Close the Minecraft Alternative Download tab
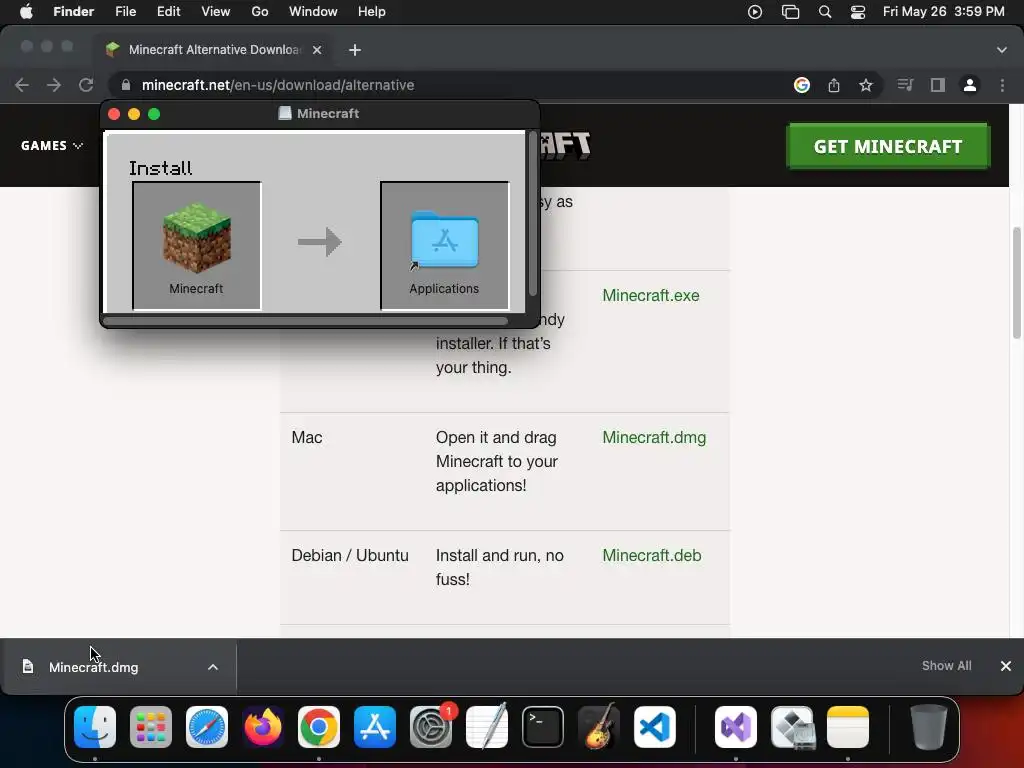Screen dimensions: 1024x768 pos(317,50)
